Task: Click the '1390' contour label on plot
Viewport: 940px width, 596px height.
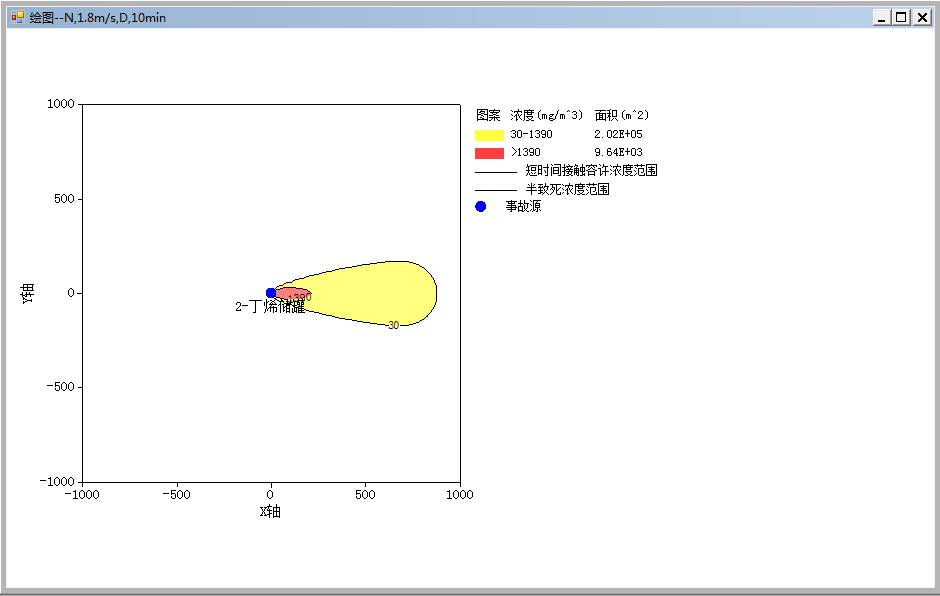Action: [x=300, y=297]
